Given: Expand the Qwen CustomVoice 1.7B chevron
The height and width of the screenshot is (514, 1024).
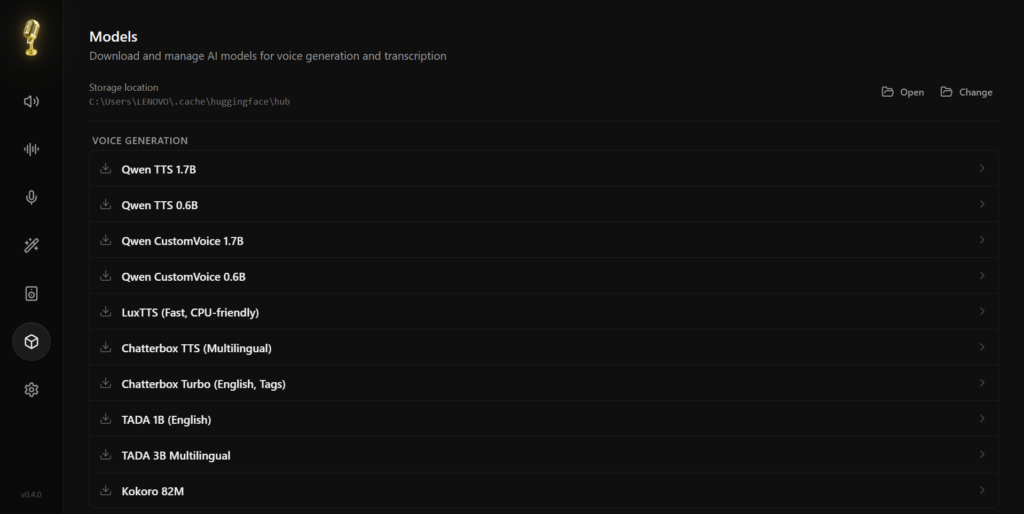Looking at the screenshot, I should point(982,240).
